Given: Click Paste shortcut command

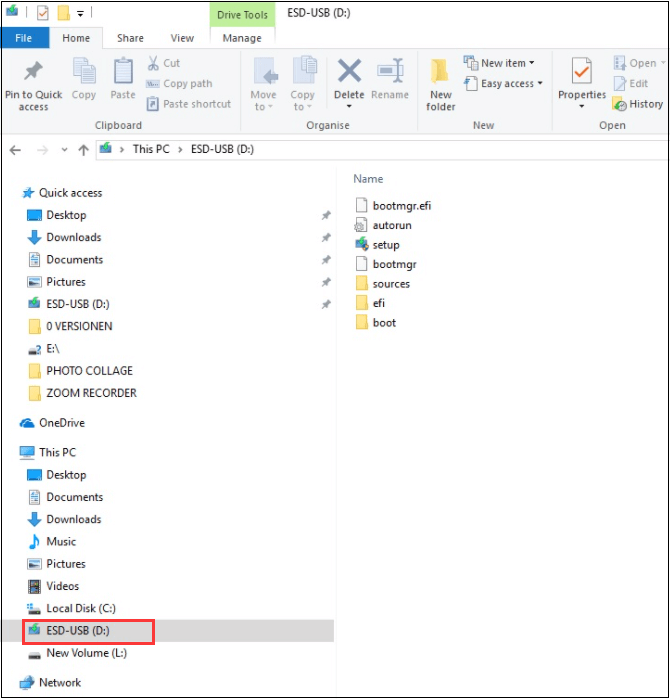Looking at the screenshot, I should pos(189,104).
